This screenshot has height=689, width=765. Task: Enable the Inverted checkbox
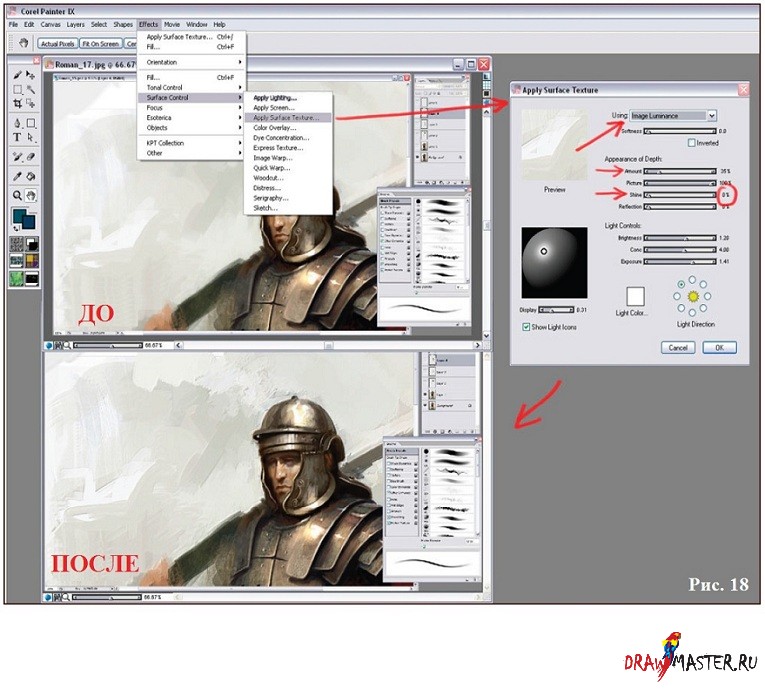[x=691, y=143]
